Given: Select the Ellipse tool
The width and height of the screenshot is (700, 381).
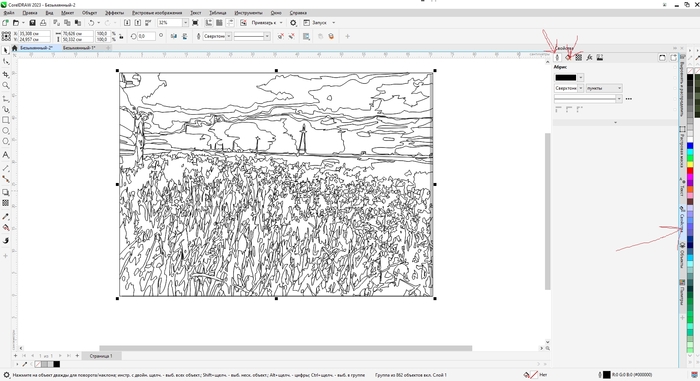Looking at the screenshot, I should click(x=5, y=131).
